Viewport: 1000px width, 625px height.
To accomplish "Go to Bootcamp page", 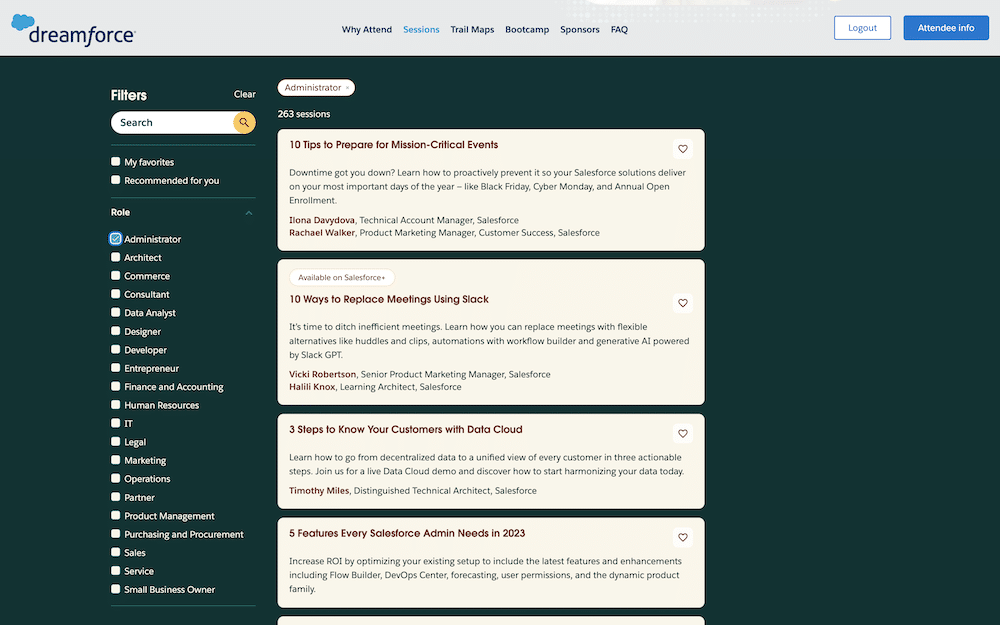I will pyautogui.click(x=527, y=29).
